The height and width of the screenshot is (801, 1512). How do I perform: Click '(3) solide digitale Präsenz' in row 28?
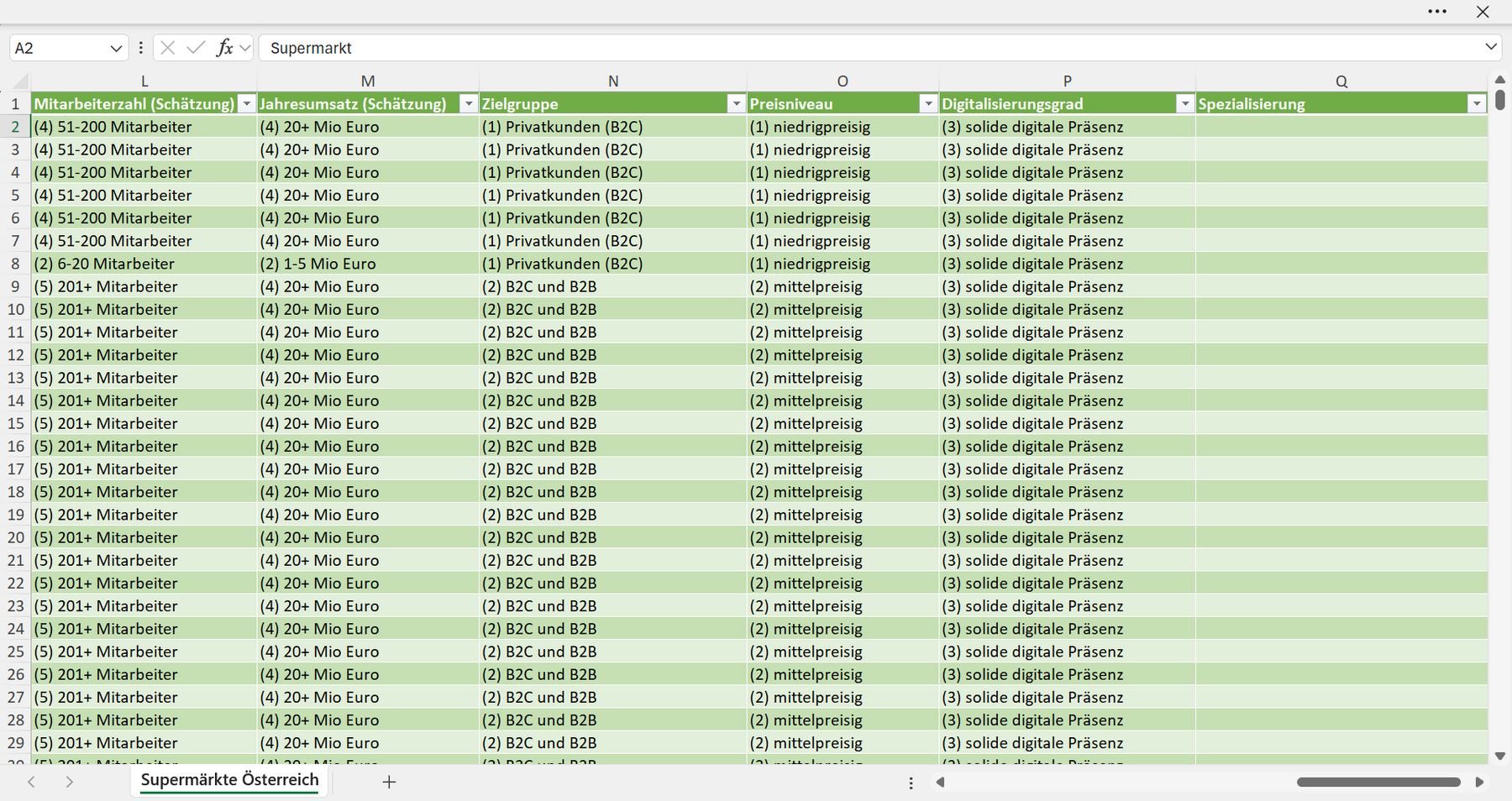point(1067,720)
